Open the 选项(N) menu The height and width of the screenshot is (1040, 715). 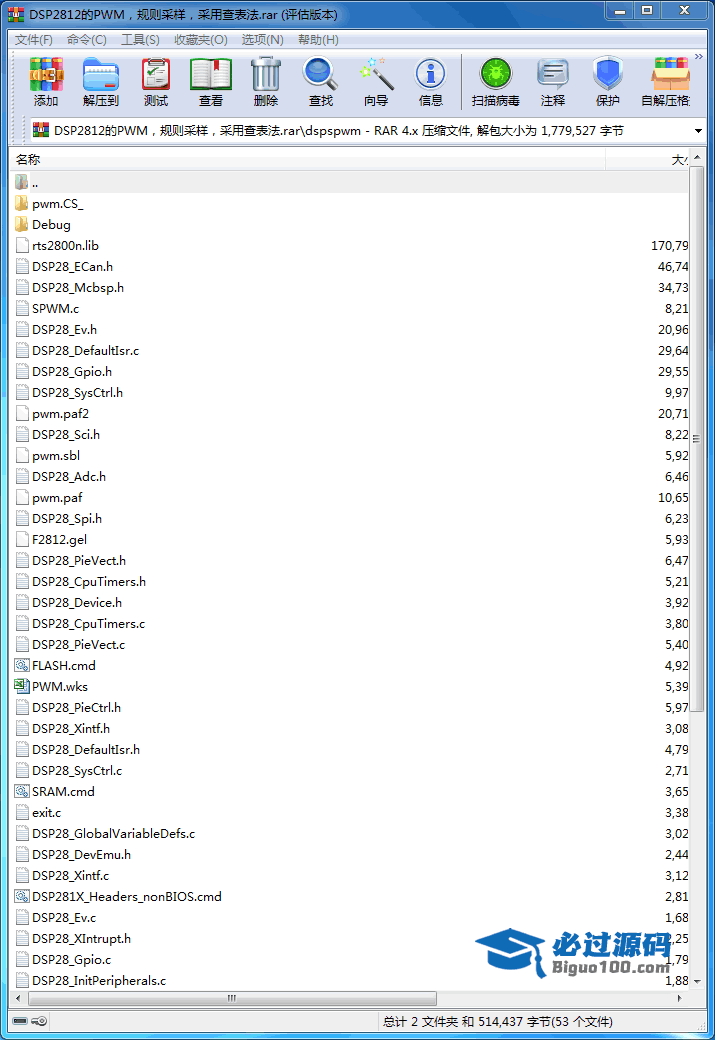tap(262, 40)
